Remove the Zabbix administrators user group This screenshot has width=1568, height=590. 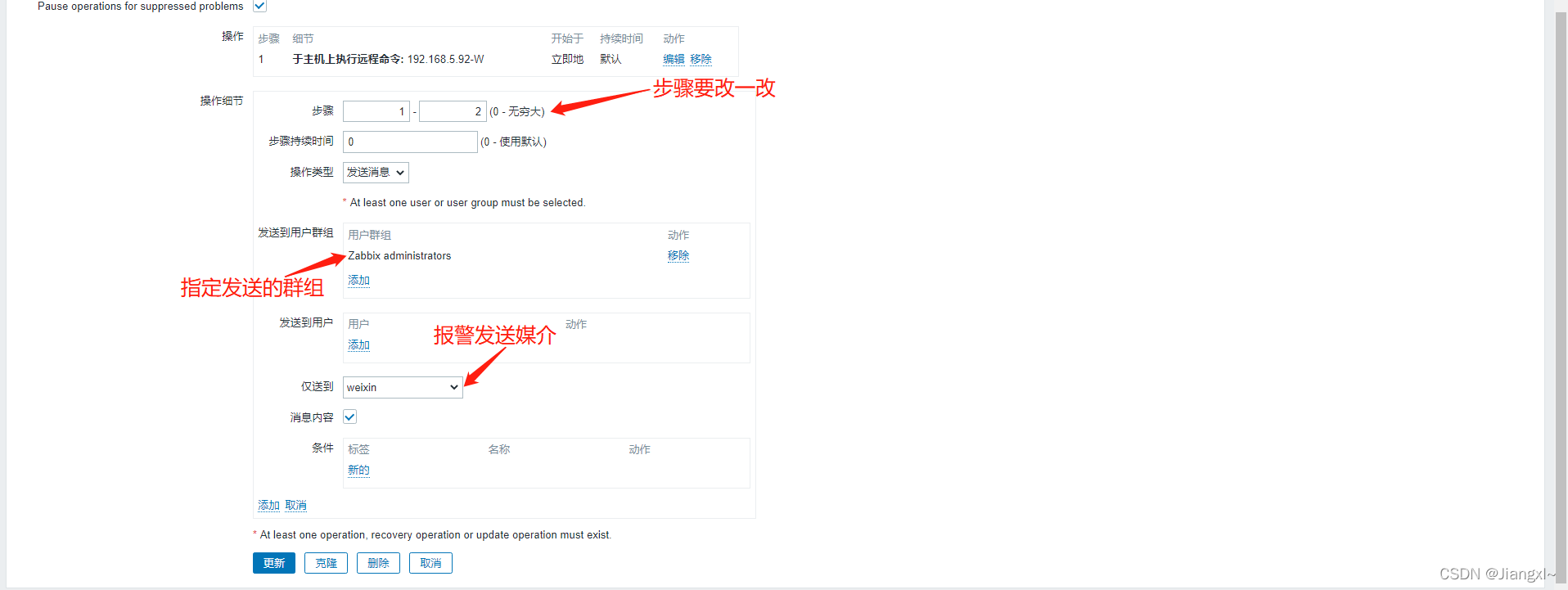tap(678, 255)
